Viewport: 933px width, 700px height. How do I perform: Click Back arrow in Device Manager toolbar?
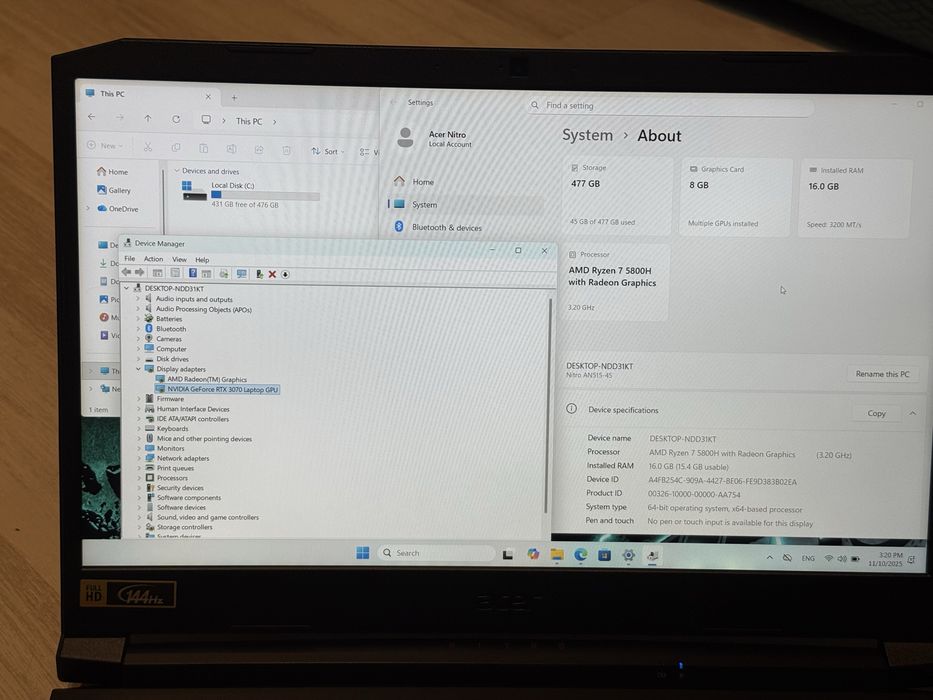coord(126,273)
